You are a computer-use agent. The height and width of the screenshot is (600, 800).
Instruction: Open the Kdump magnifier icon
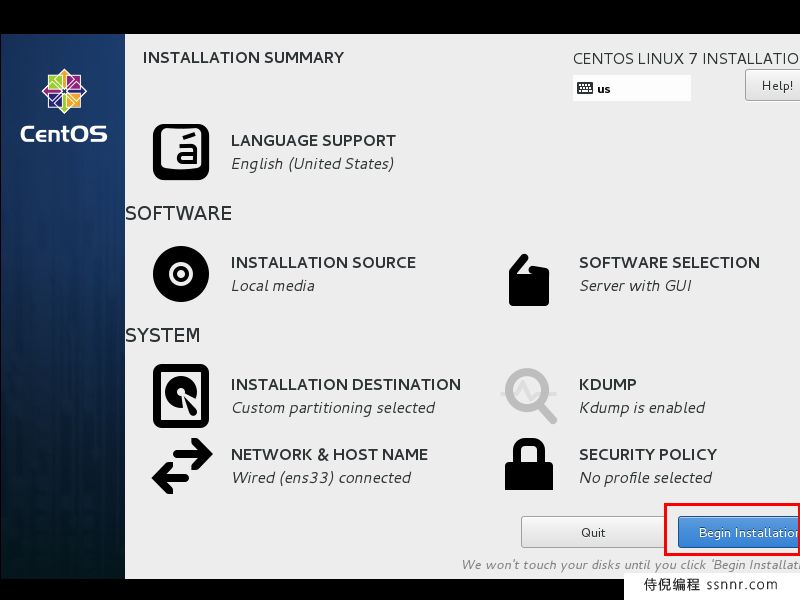click(530, 395)
